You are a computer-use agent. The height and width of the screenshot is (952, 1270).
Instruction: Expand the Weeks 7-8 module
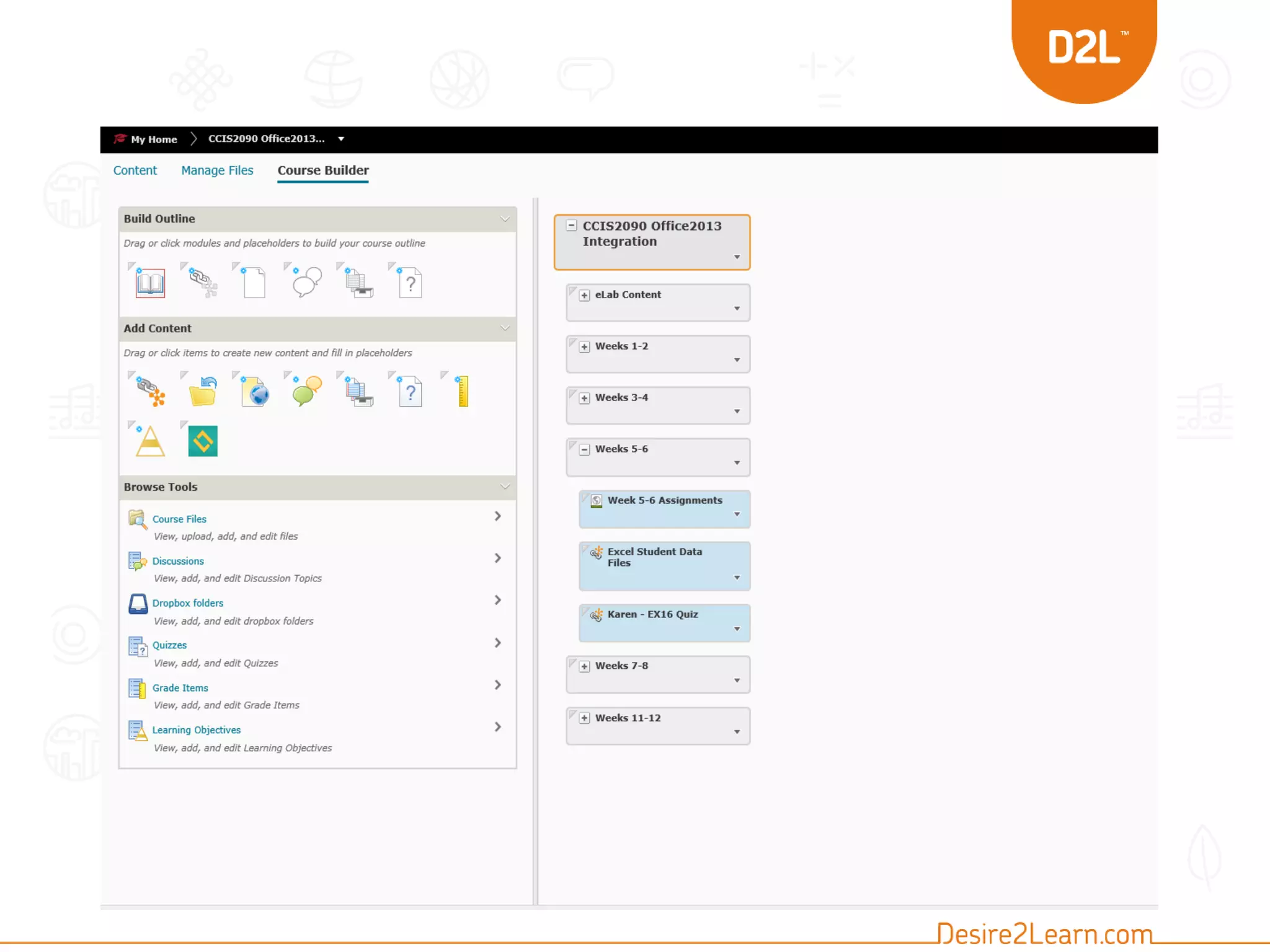point(584,666)
